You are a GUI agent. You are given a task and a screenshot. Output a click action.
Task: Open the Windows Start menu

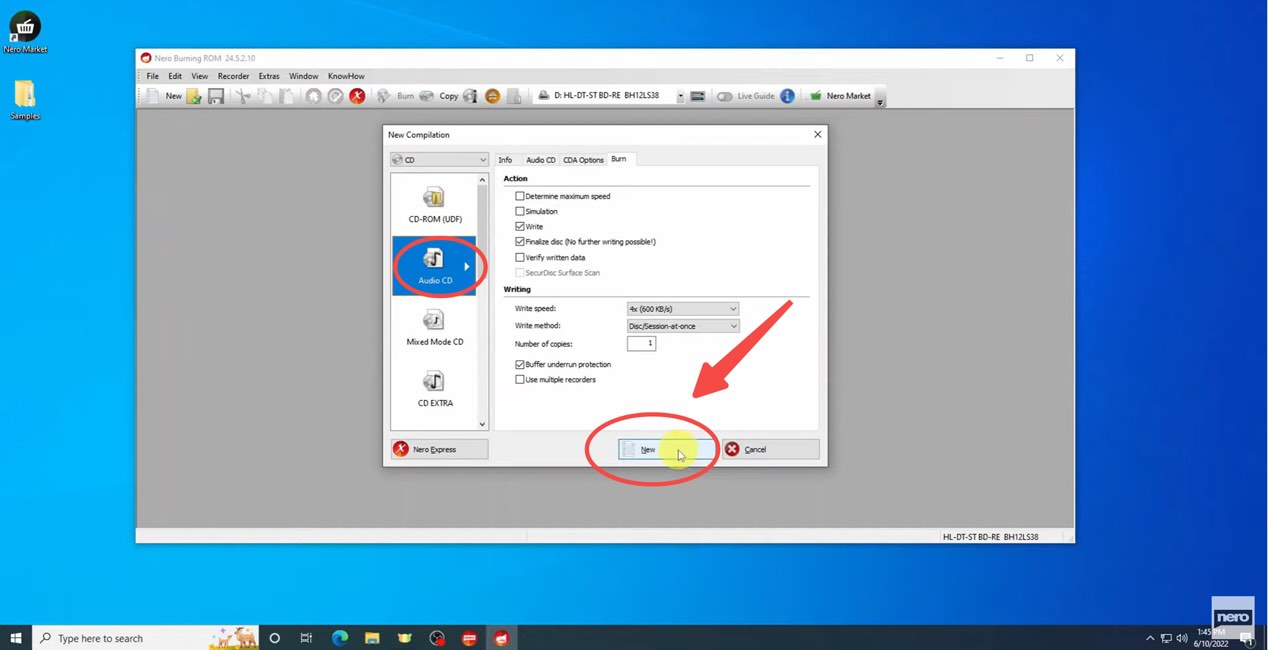tap(16, 638)
